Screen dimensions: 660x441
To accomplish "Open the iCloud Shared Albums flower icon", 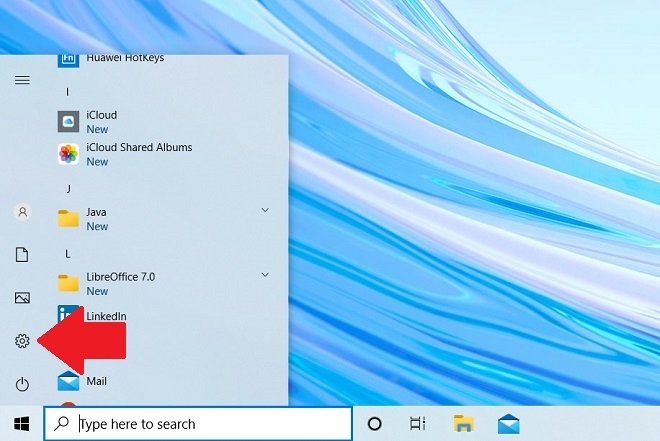I will 68,154.
